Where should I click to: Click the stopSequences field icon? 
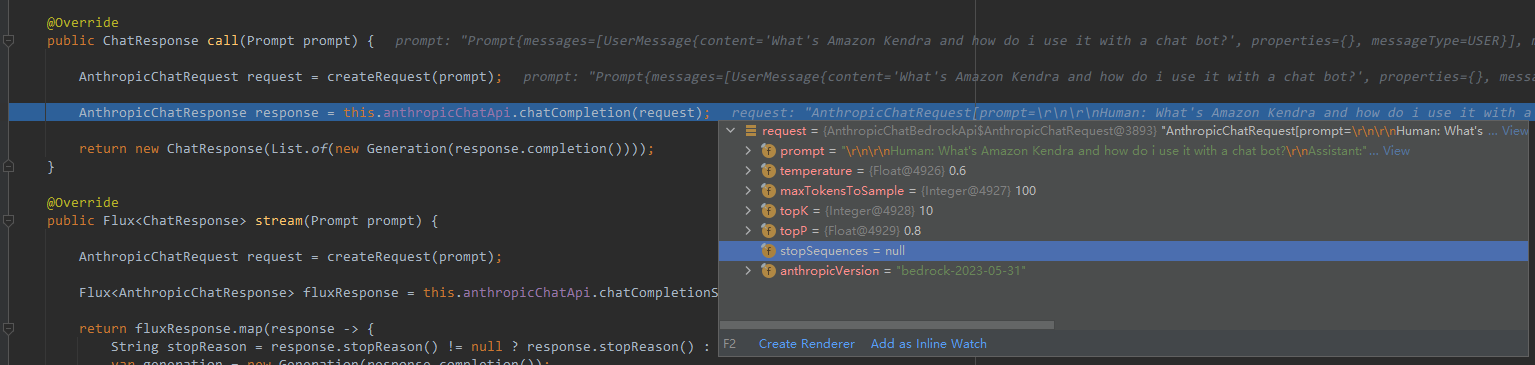768,251
